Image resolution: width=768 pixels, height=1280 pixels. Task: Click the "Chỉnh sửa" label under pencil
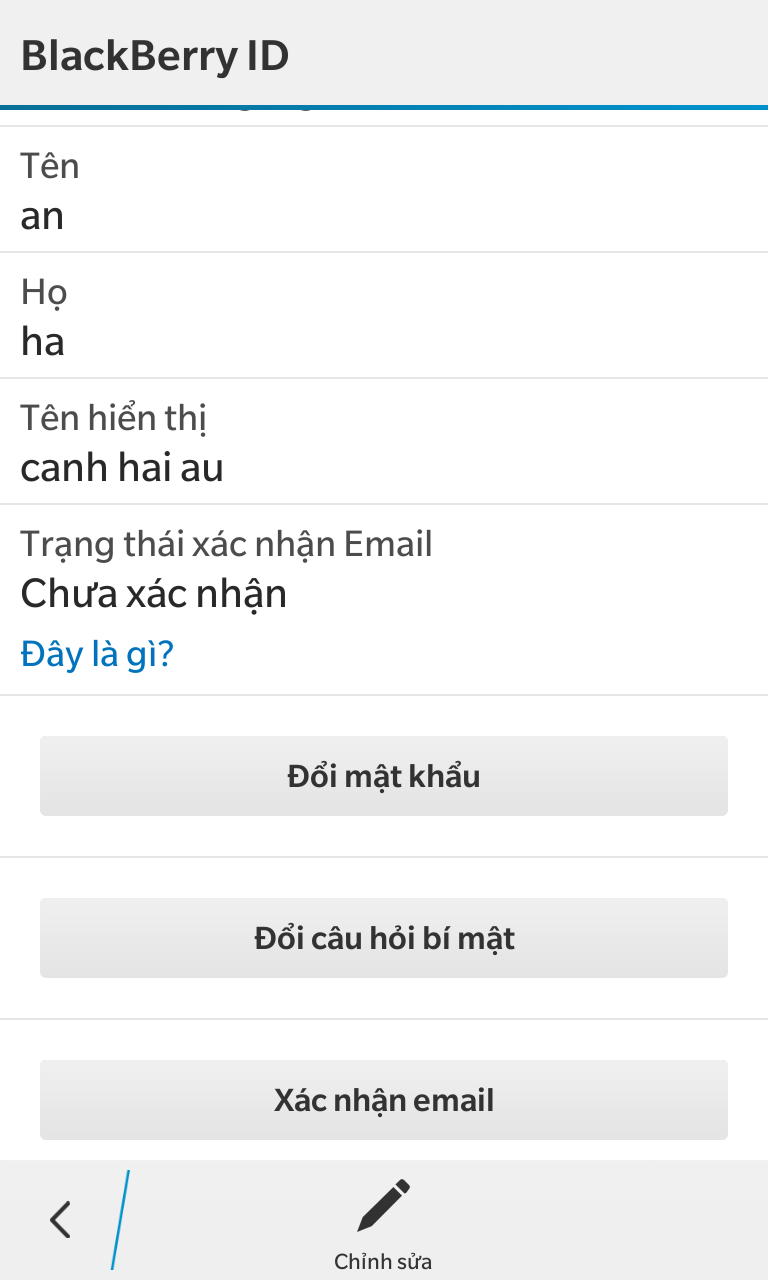click(x=384, y=1262)
